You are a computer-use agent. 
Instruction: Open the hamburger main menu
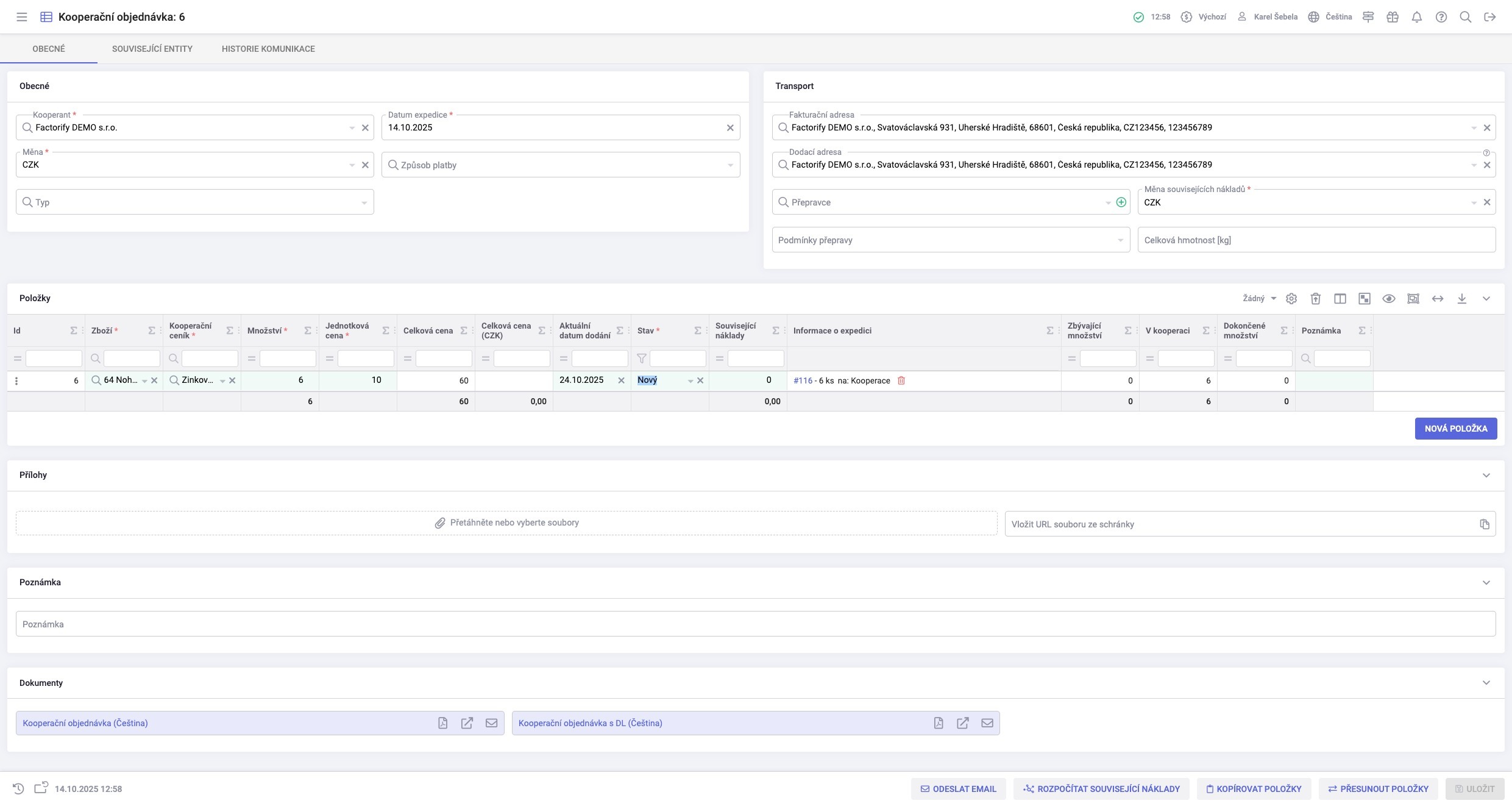coord(22,17)
